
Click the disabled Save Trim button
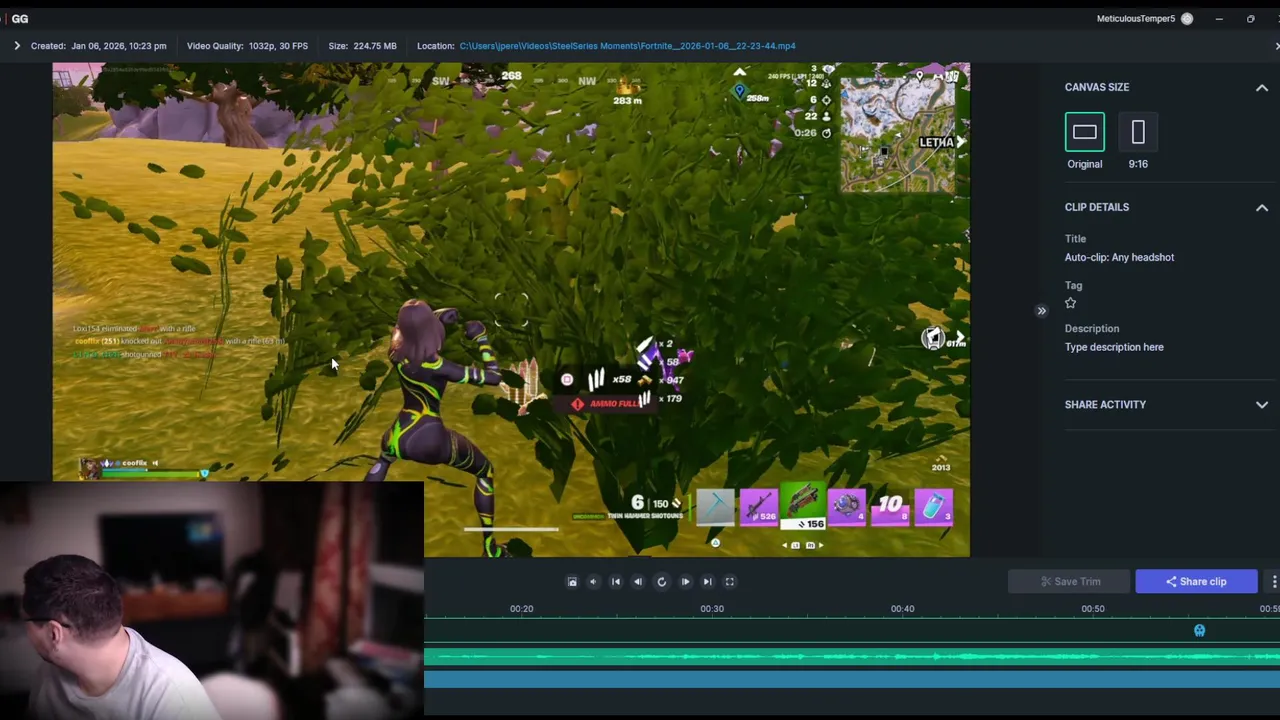[x=1069, y=581]
